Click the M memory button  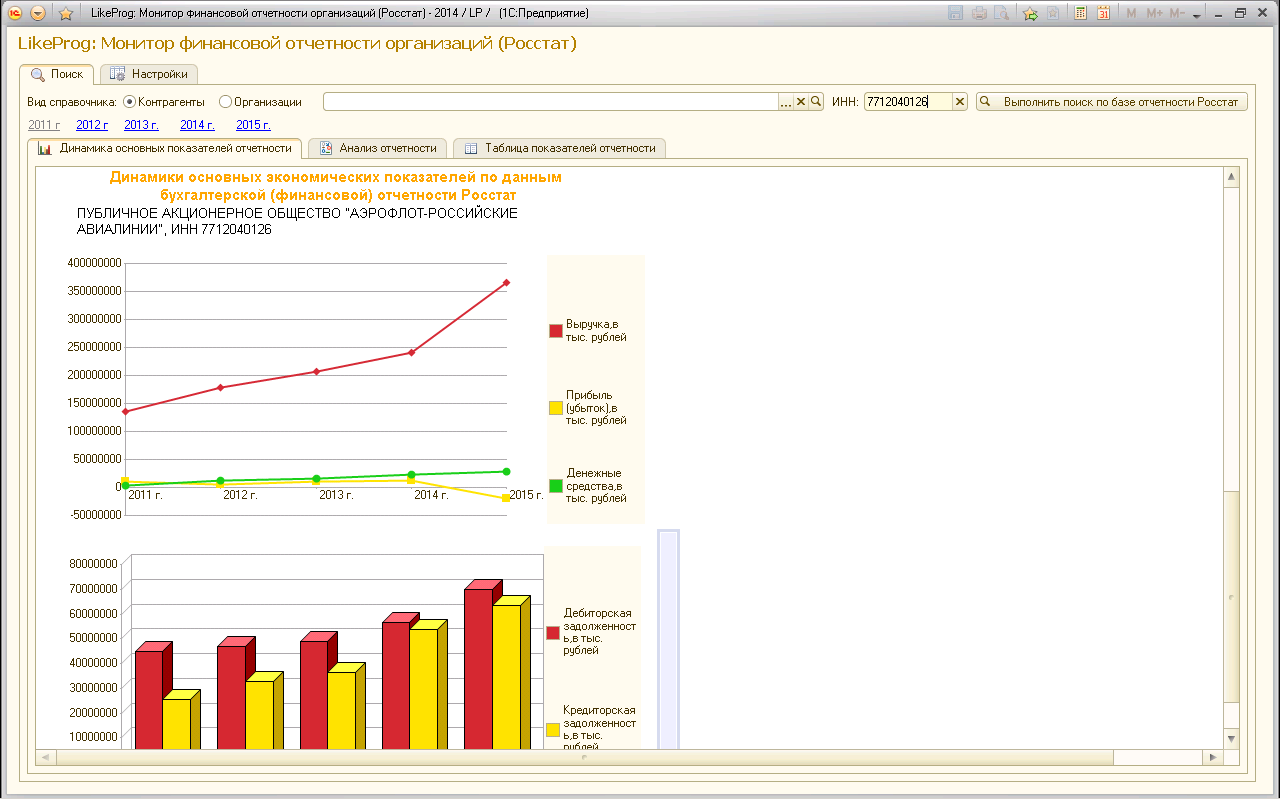(x=1131, y=13)
